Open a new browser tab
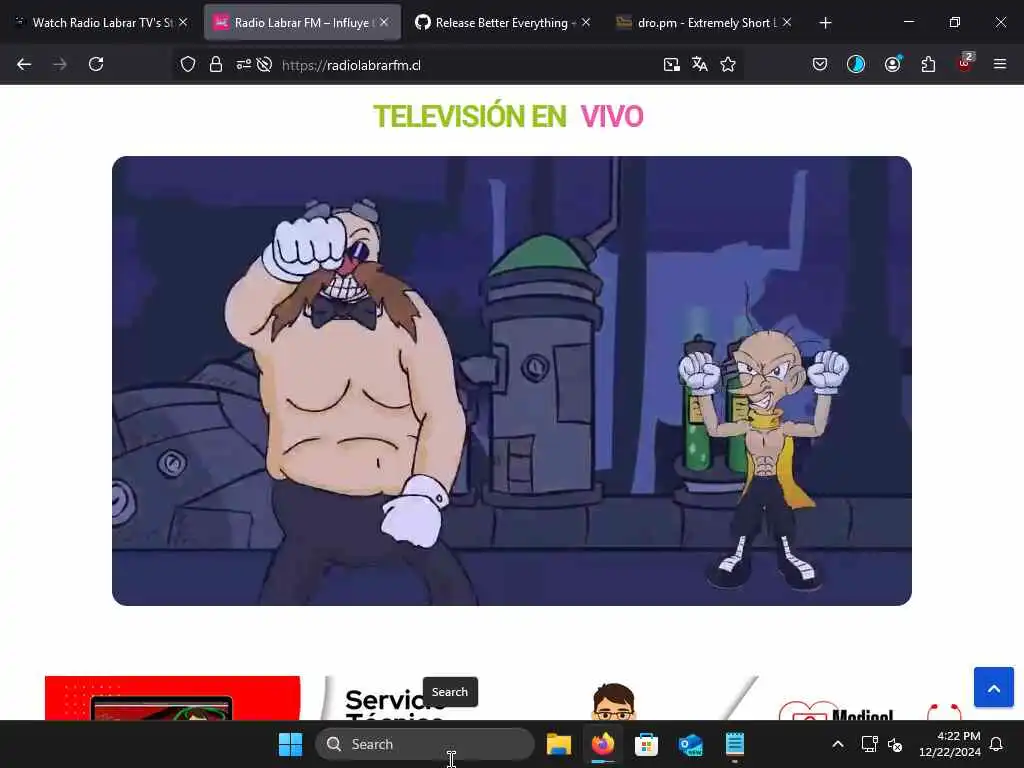1024x768 pixels. (825, 23)
